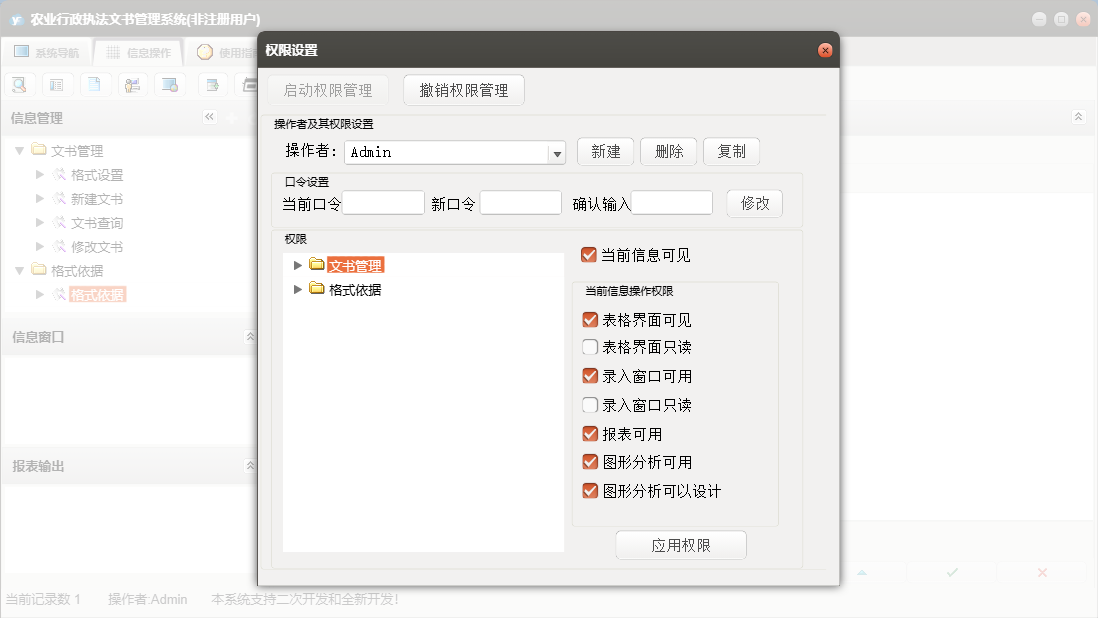The height and width of the screenshot is (618, 1098).
Task: Enable the 表格界面只读 checkbox
Action: click(x=590, y=348)
